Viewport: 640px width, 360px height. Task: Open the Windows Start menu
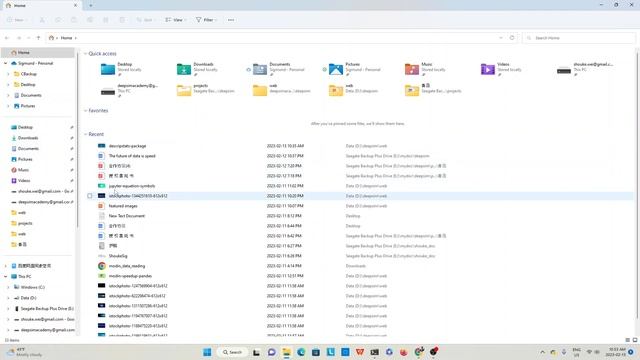tap(207, 352)
